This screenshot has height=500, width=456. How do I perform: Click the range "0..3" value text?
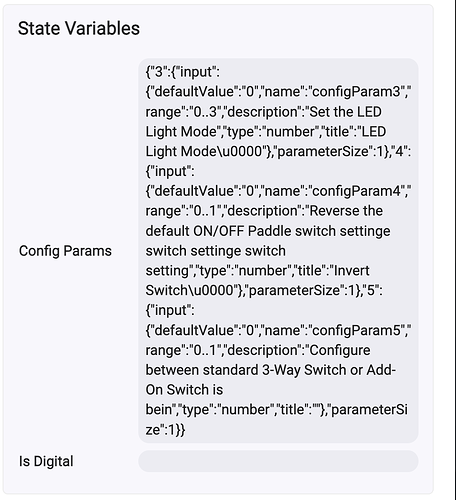[206, 112]
